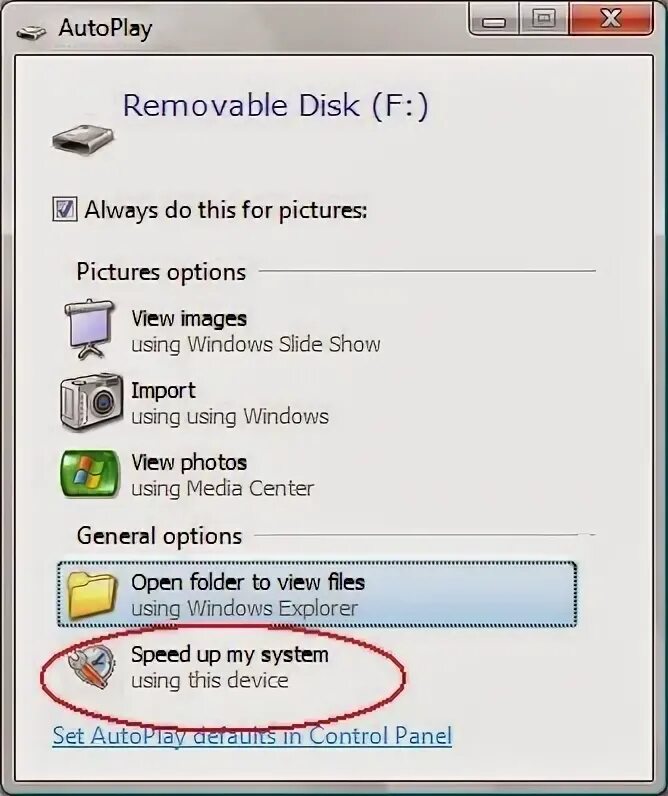The width and height of the screenshot is (668, 796).
Task: Uncheck the Always do this for pictures checkbox
Action: 64,209
